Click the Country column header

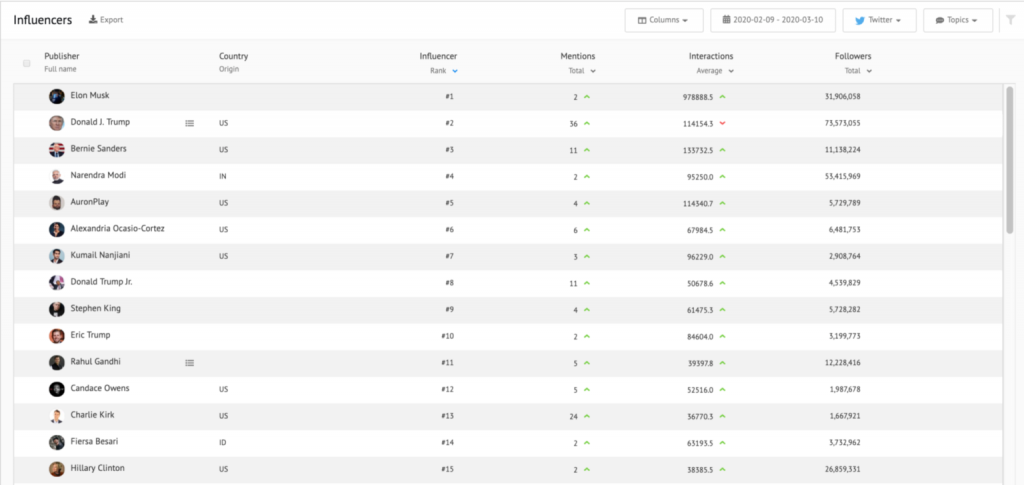coord(233,56)
